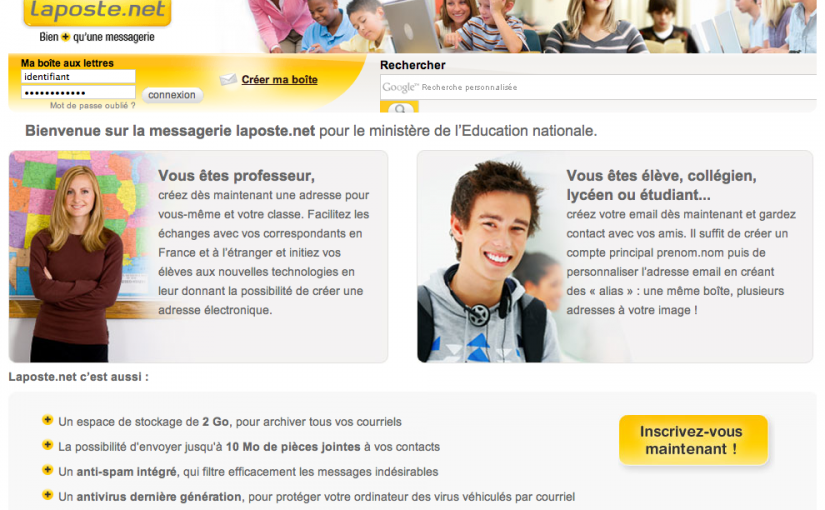825x510 pixels.
Task: Click the laposte.net logo
Action: [x=97, y=12]
